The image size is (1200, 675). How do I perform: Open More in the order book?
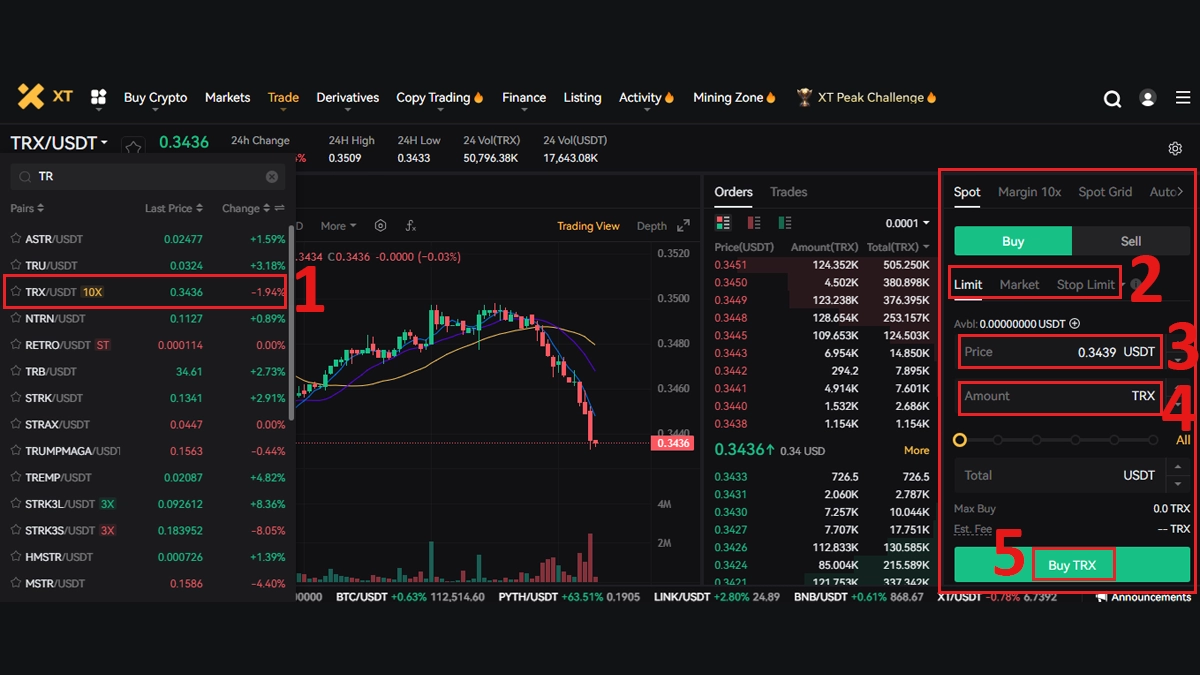916,450
